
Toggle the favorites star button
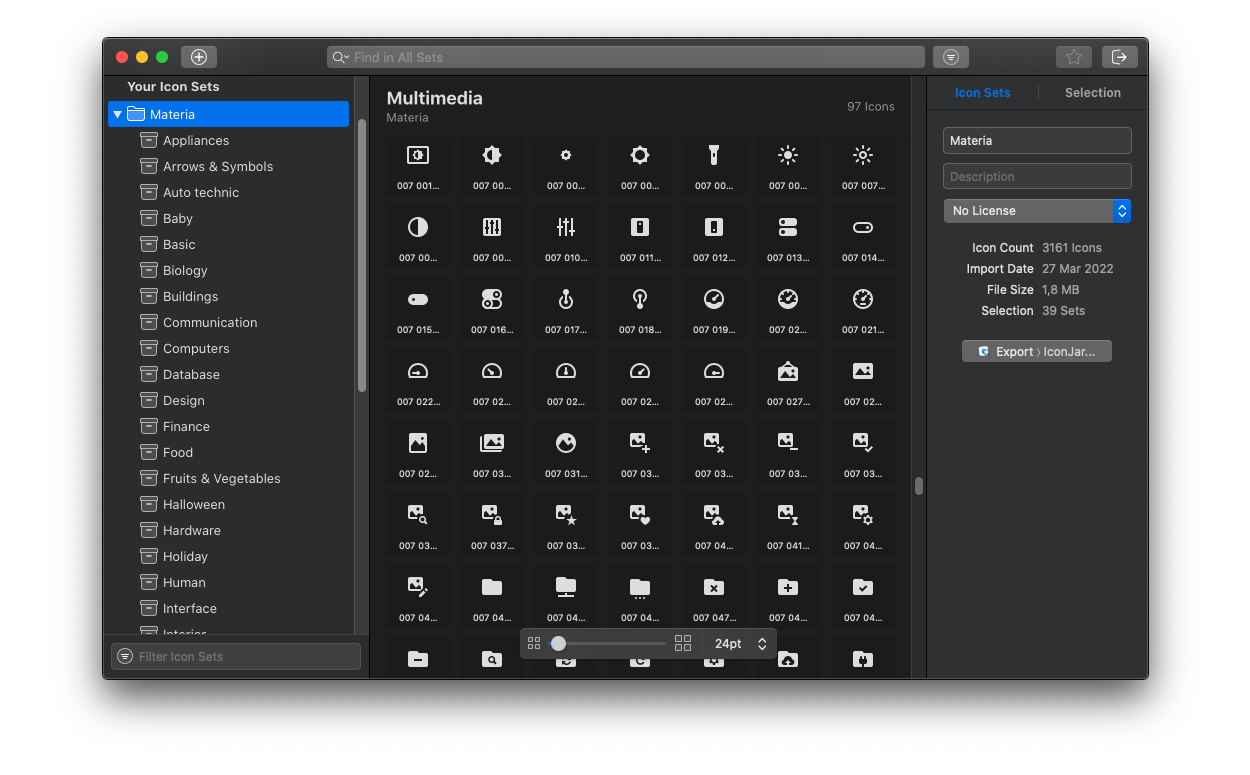[x=1073, y=57]
